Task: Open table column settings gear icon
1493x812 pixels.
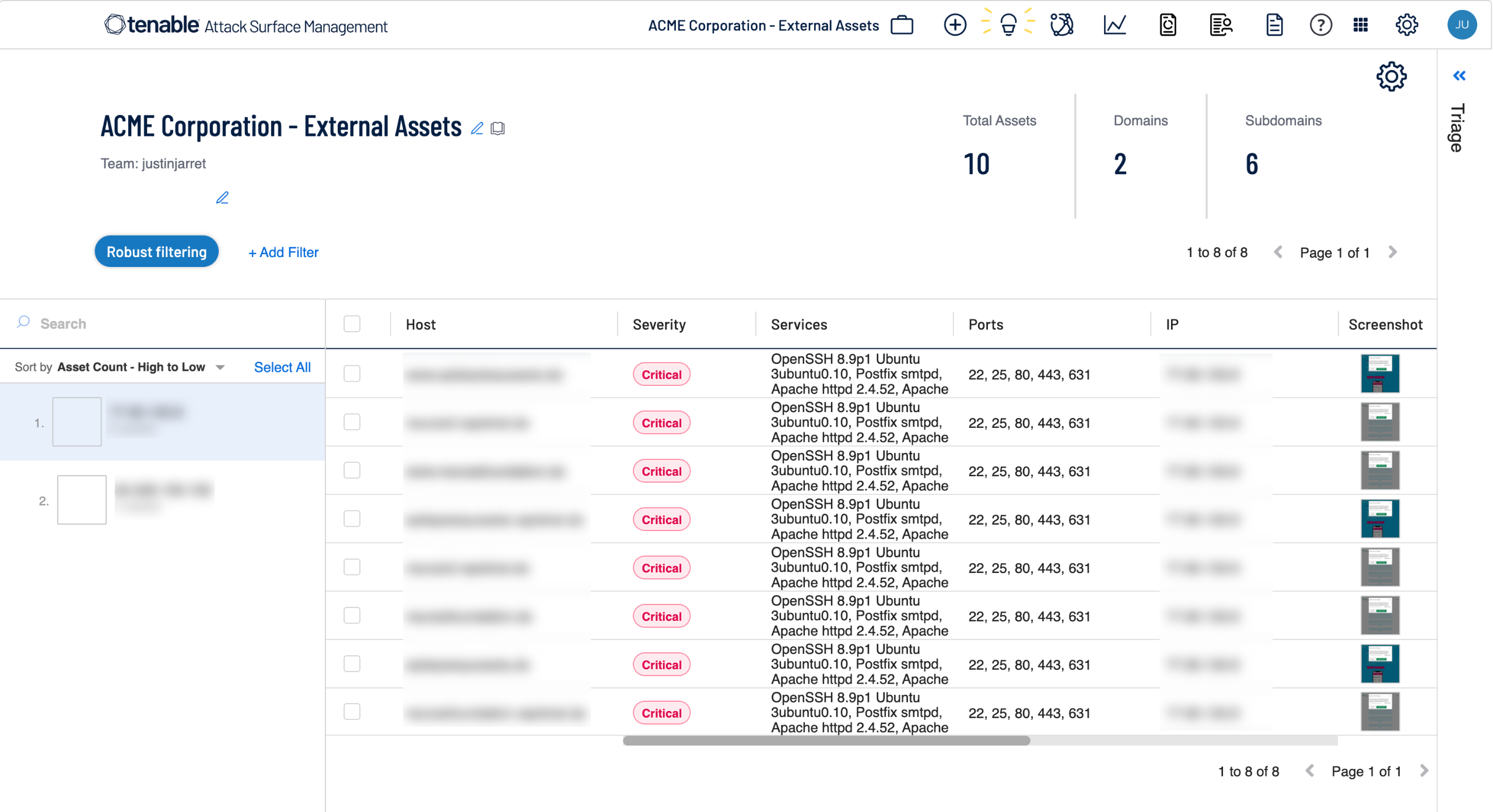Action: point(1392,76)
